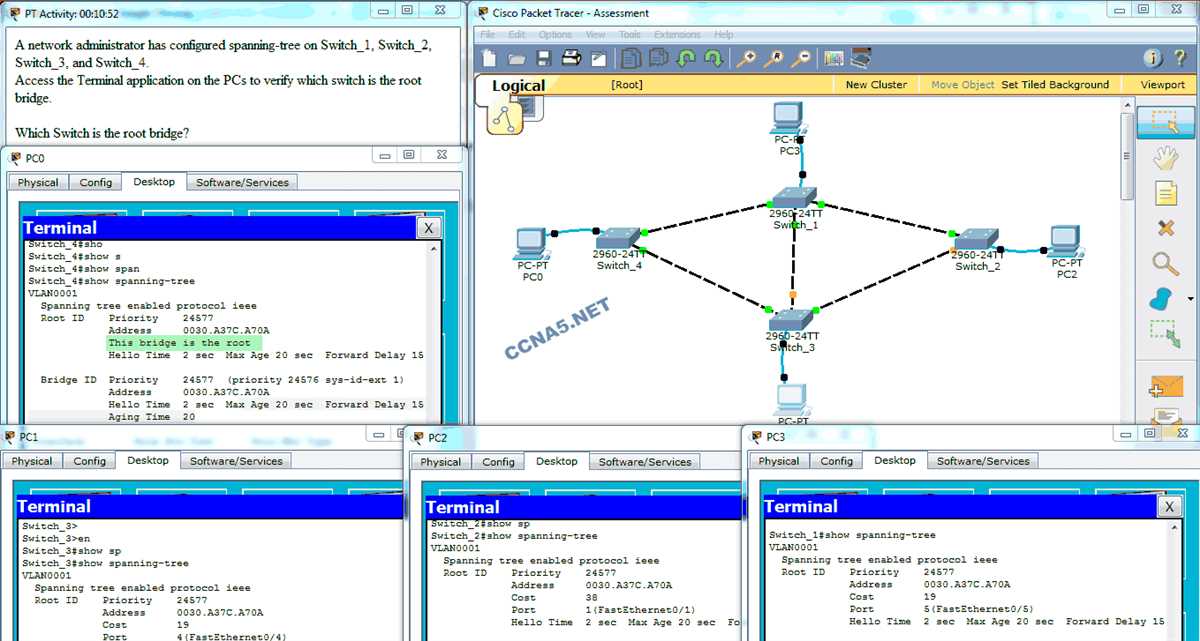Click the Open file folder icon
The width and height of the screenshot is (1200, 641).
pos(517,58)
